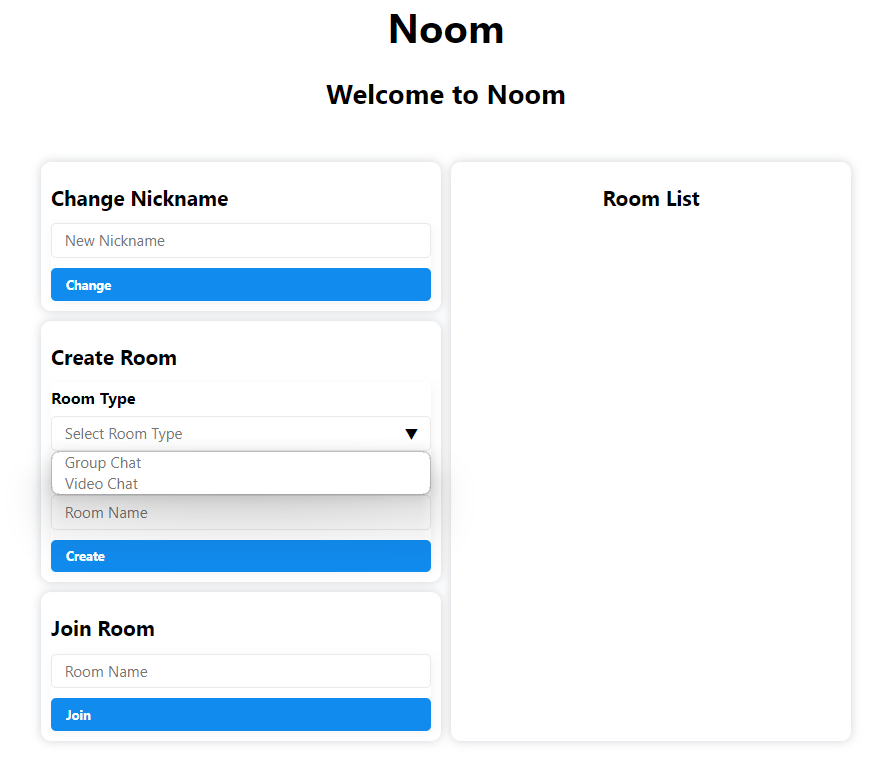Image resolution: width=890 pixels, height=760 pixels.
Task: Choose Group Chat from the dropdown list
Action: [x=103, y=463]
